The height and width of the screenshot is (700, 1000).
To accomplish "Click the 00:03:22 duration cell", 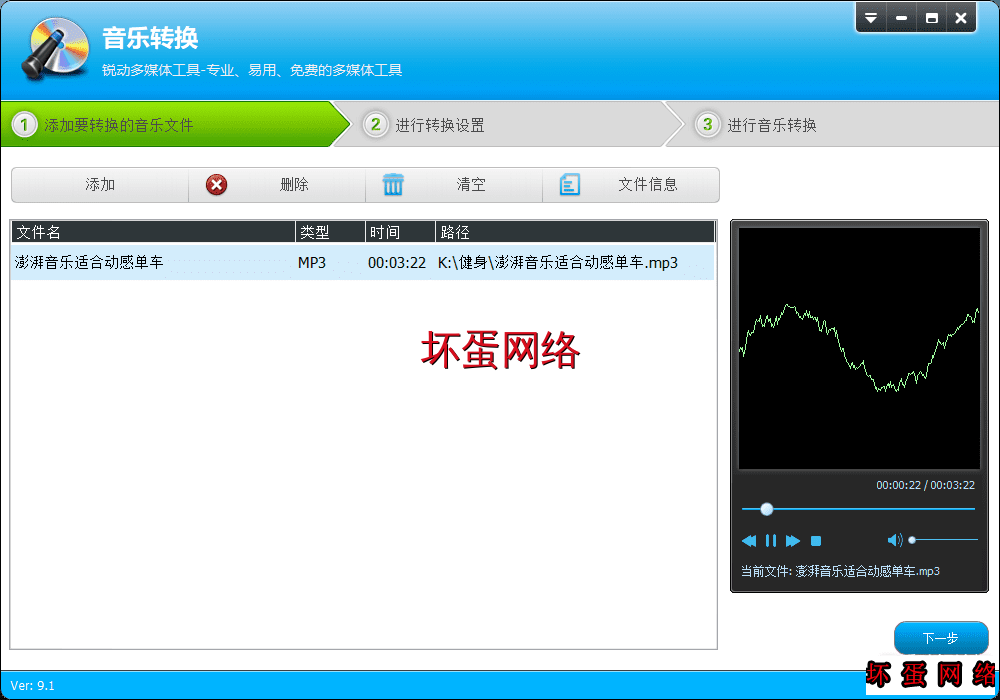I will (x=397, y=263).
